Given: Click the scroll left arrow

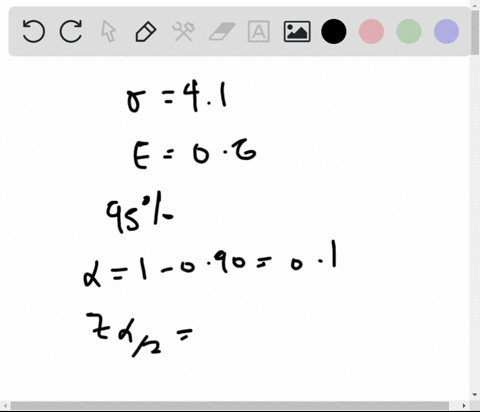Looking at the screenshot, I should pyautogui.click(x=6, y=406).
